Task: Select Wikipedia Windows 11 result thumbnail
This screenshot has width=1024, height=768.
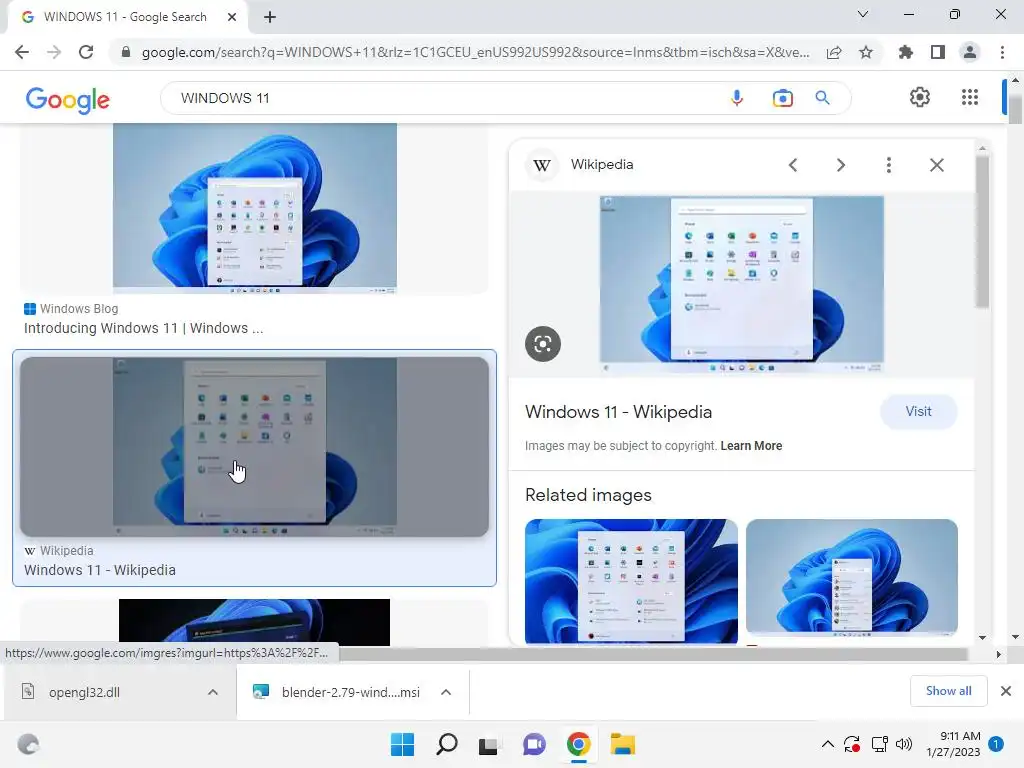Action: point(255,447)
